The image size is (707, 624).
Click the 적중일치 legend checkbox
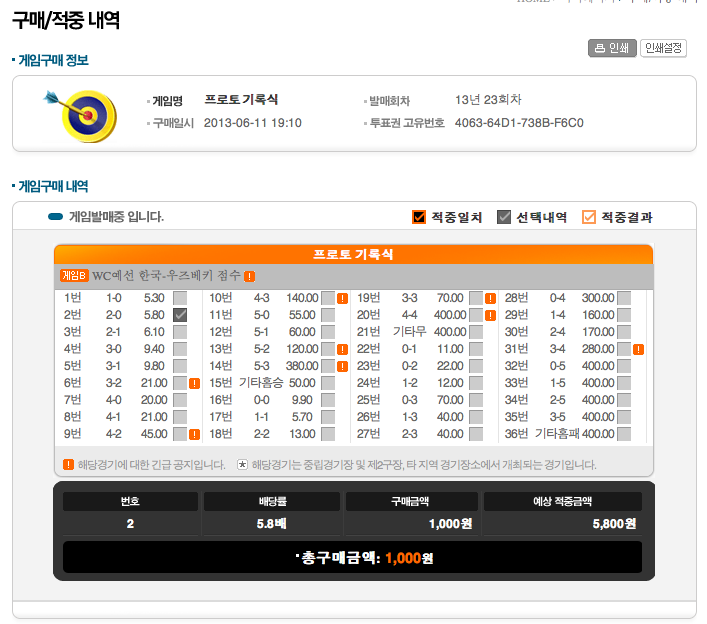pyautogui.click(x=419, y=217)
